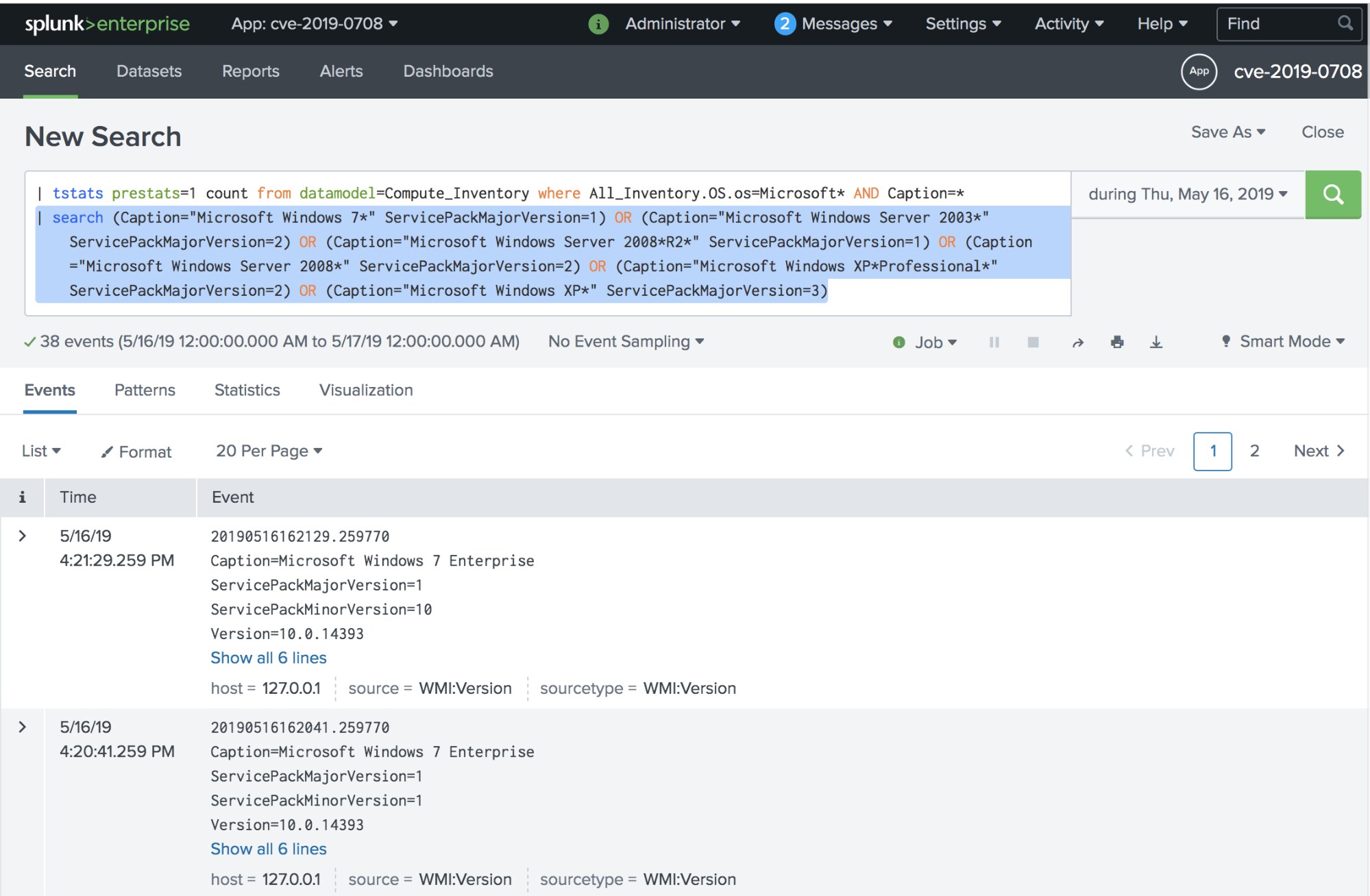
Task: Open the Settings menu
Action: coord(964,24)
